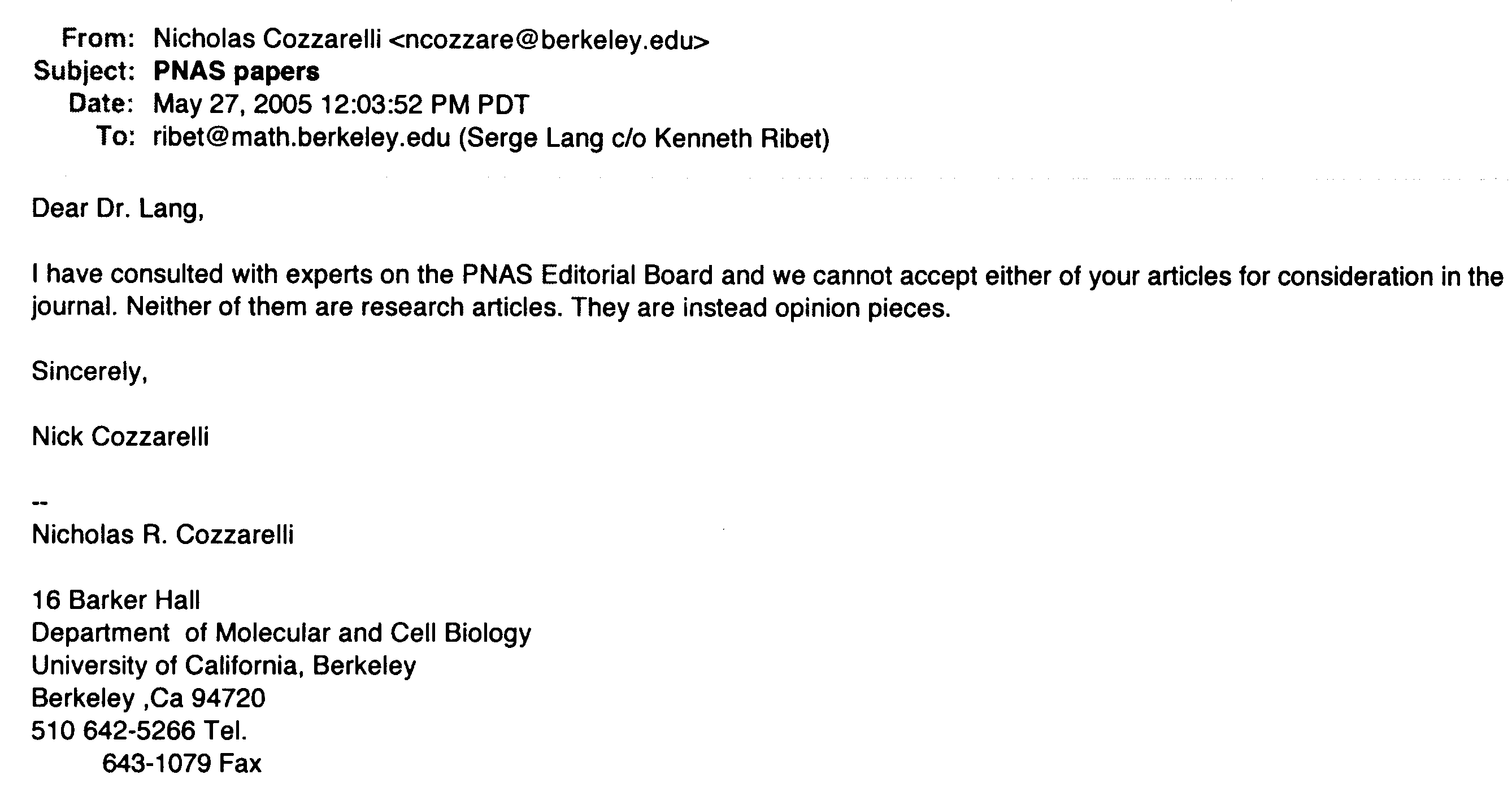Image resolution: width=1512 pixels, height=792 pixels.
Task: Click the signature "Nick Cozzarelli"
Action: coord(120,437)
